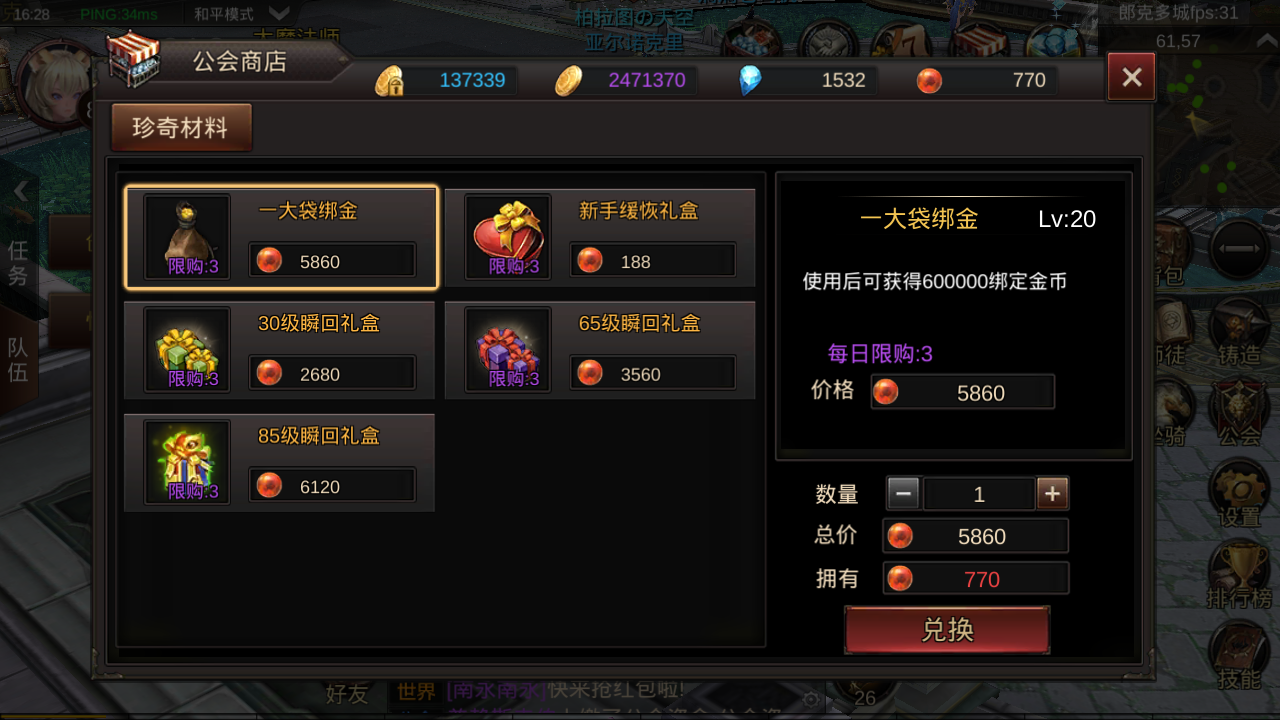The width and height of the screenshot is (1280, 720).
Task: Open the 队伍 team side tab
Action: coord(18,360)
